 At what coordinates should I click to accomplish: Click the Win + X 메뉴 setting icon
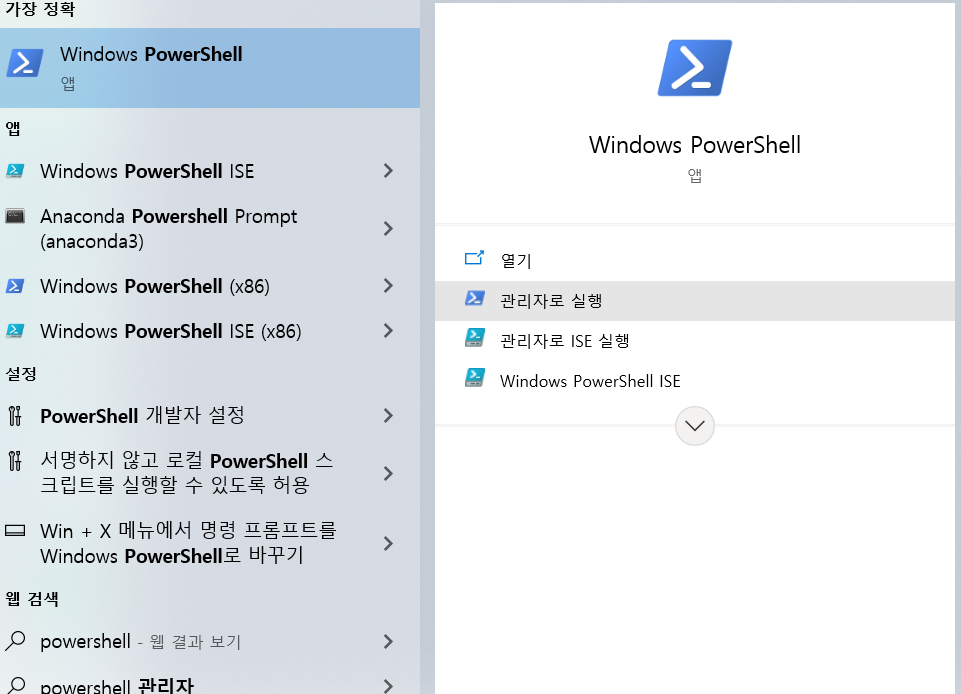[x=15, y=530]
